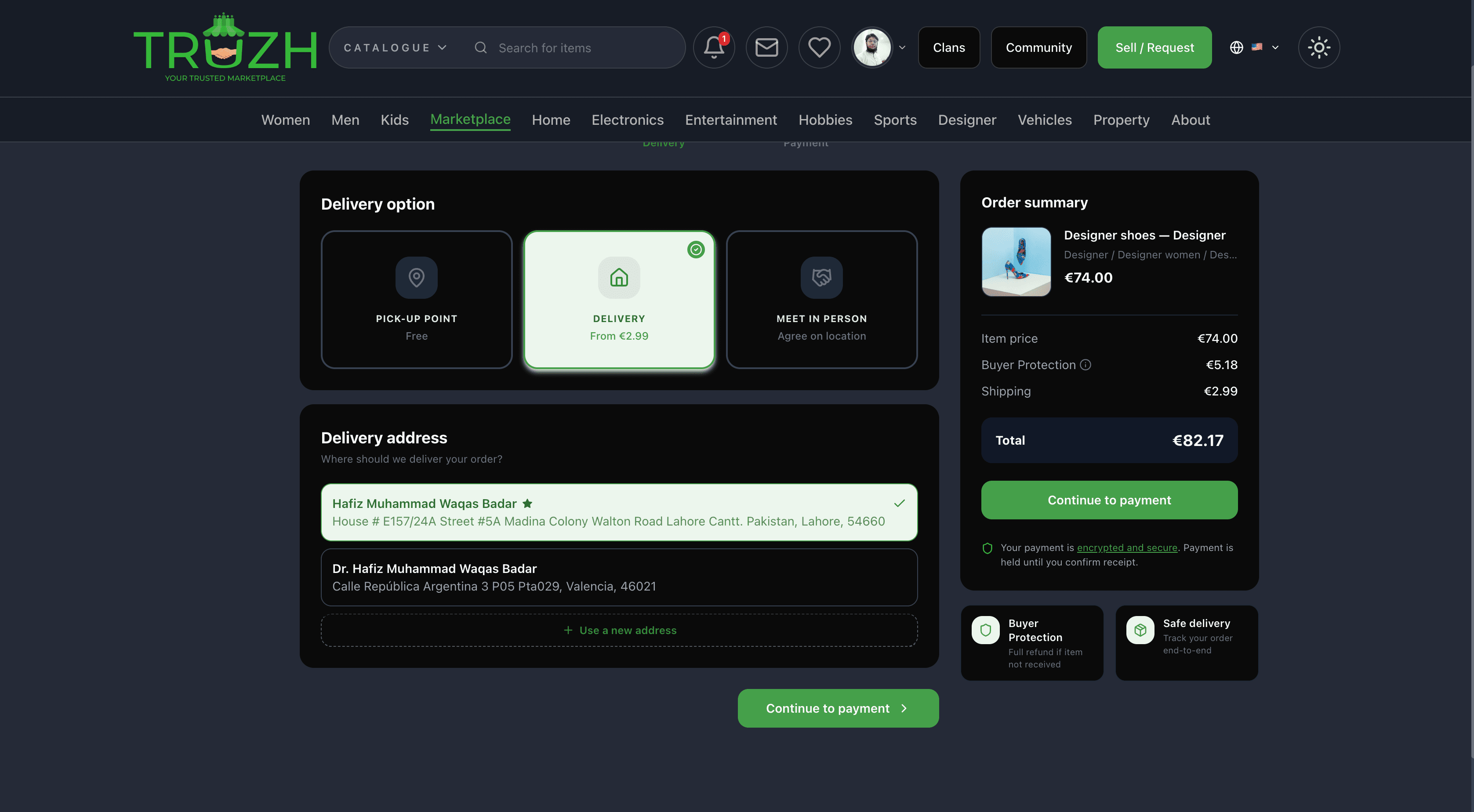Click the Total €82.17 row
The image size is (1474, 812).
pos(1110,440)
